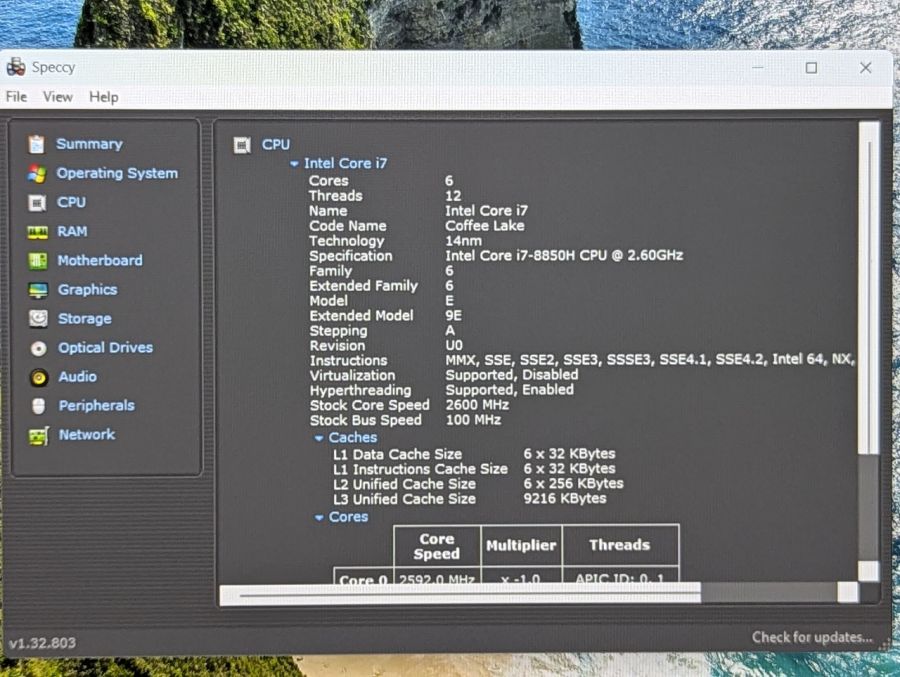Open the View menu
Viewport: 900px width, 677px height.
[x=58, y=96]
